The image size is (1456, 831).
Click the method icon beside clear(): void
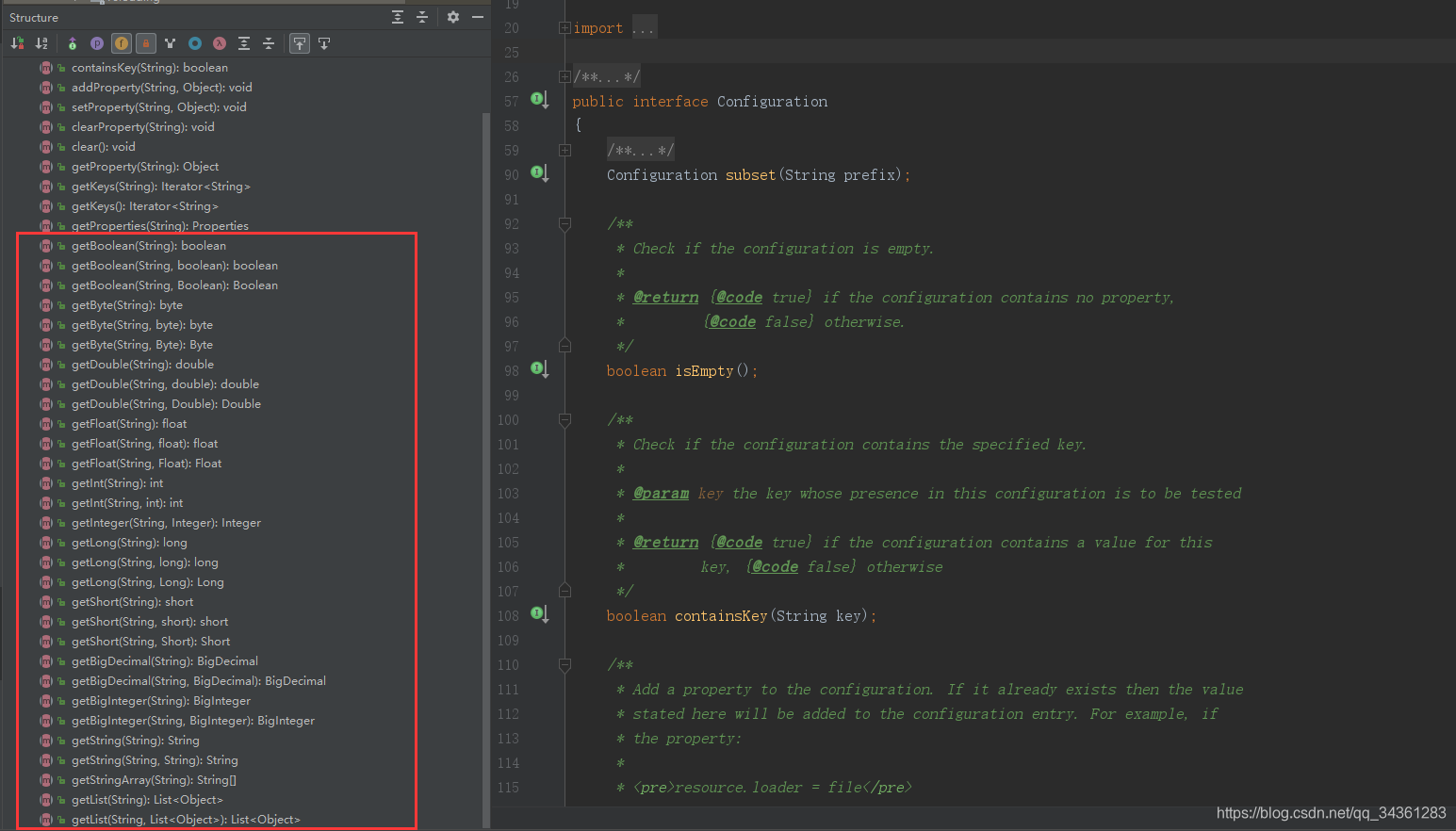pyautogui.click(x=46, y=147)
